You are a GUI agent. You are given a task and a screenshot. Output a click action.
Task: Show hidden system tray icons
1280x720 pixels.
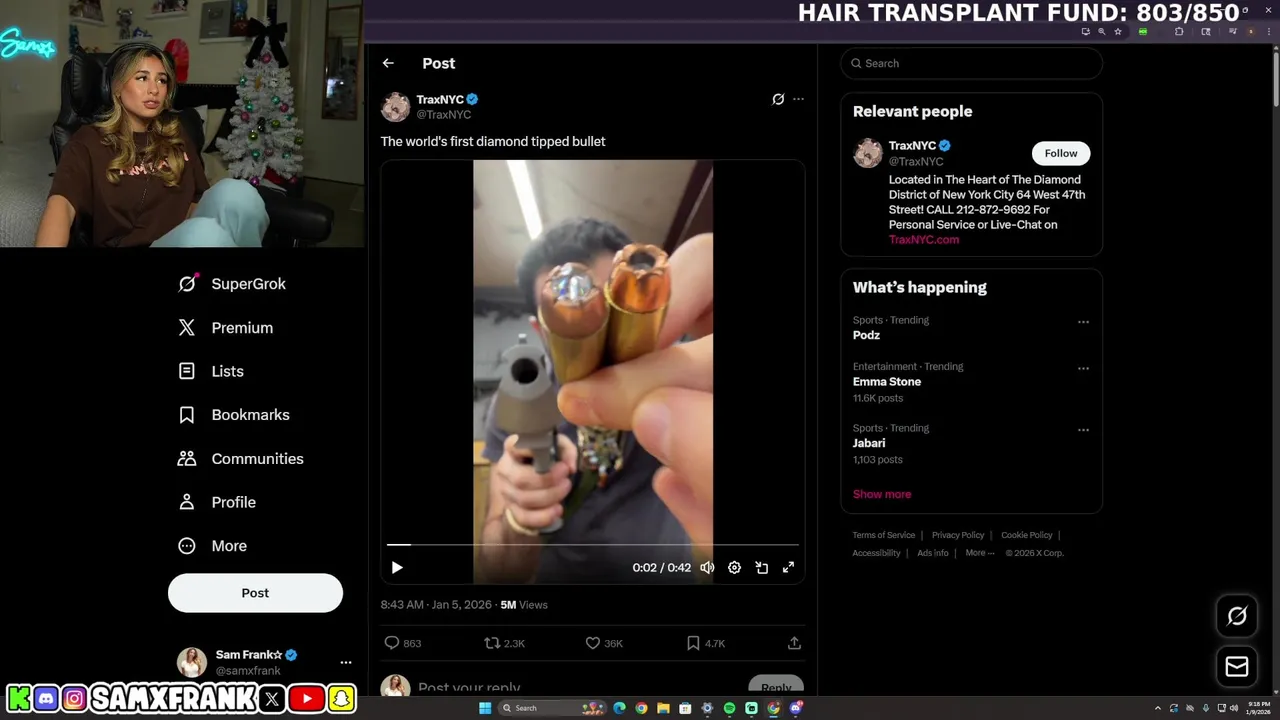pos(1158,708)
